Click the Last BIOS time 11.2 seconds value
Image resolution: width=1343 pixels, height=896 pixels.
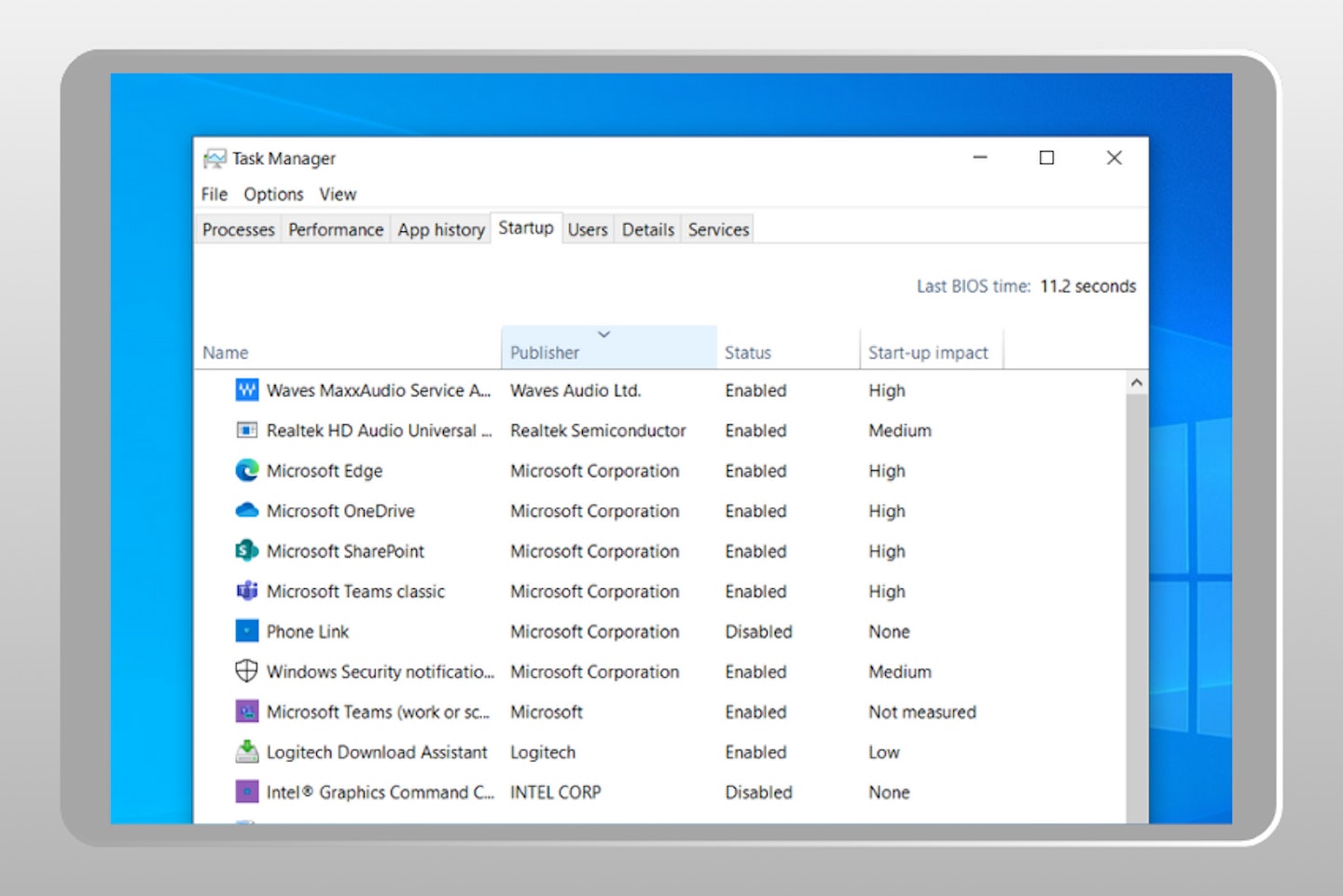(x=1087, y=286)
